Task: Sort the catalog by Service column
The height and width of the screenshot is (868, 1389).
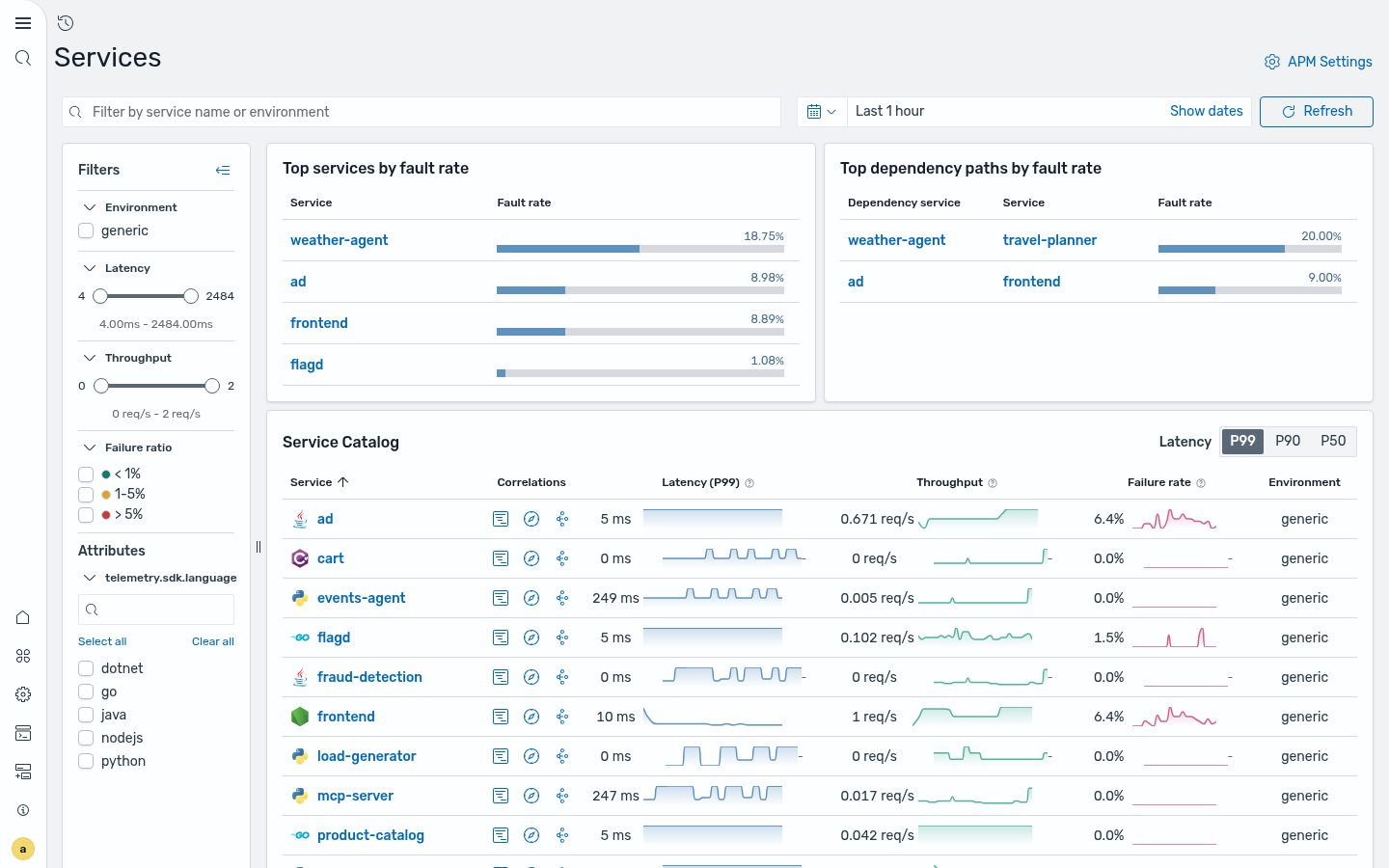Action: [x=319, y=482]
